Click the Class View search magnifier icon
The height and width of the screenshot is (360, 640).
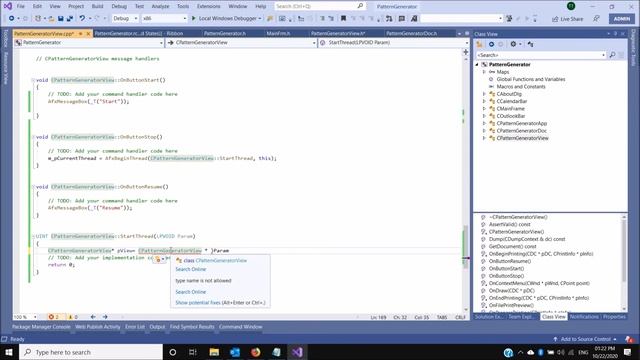612,55
